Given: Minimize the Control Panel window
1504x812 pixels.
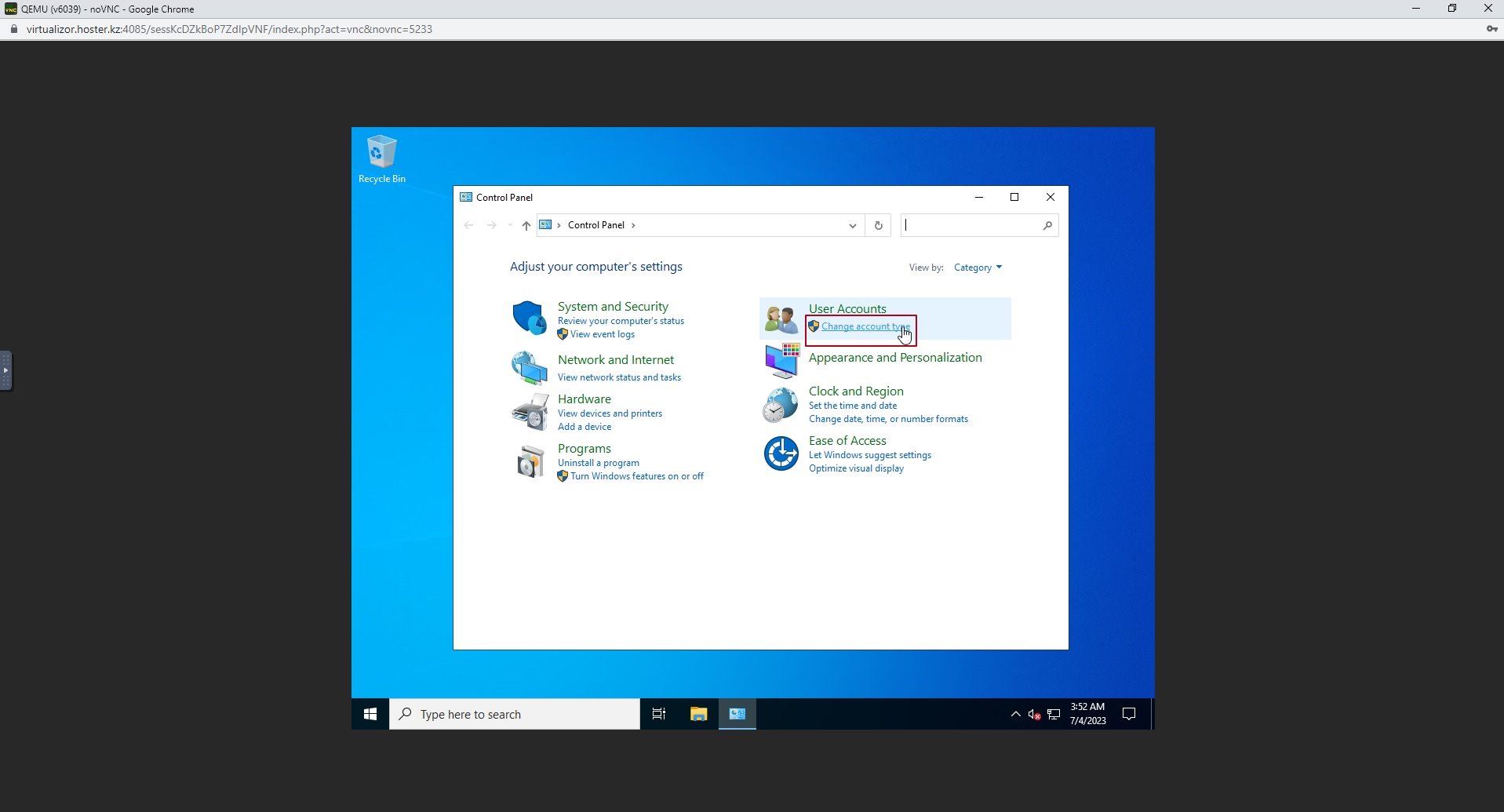Looking at the screenshot, I should coord(979,198).
